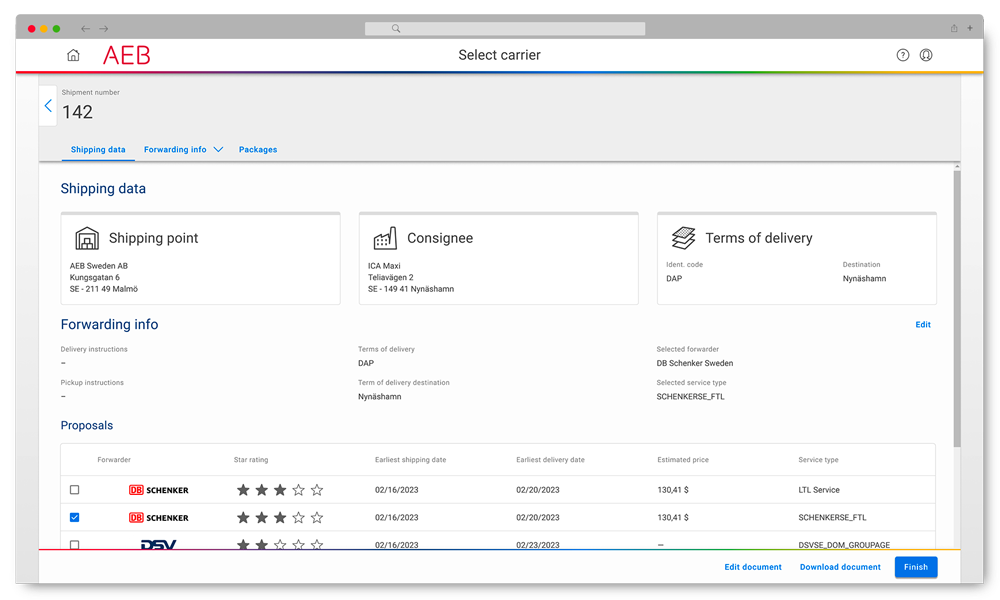
Task: Click the Earliest shipping date column header
Action: pyautogui.click(x=410, y=460)
